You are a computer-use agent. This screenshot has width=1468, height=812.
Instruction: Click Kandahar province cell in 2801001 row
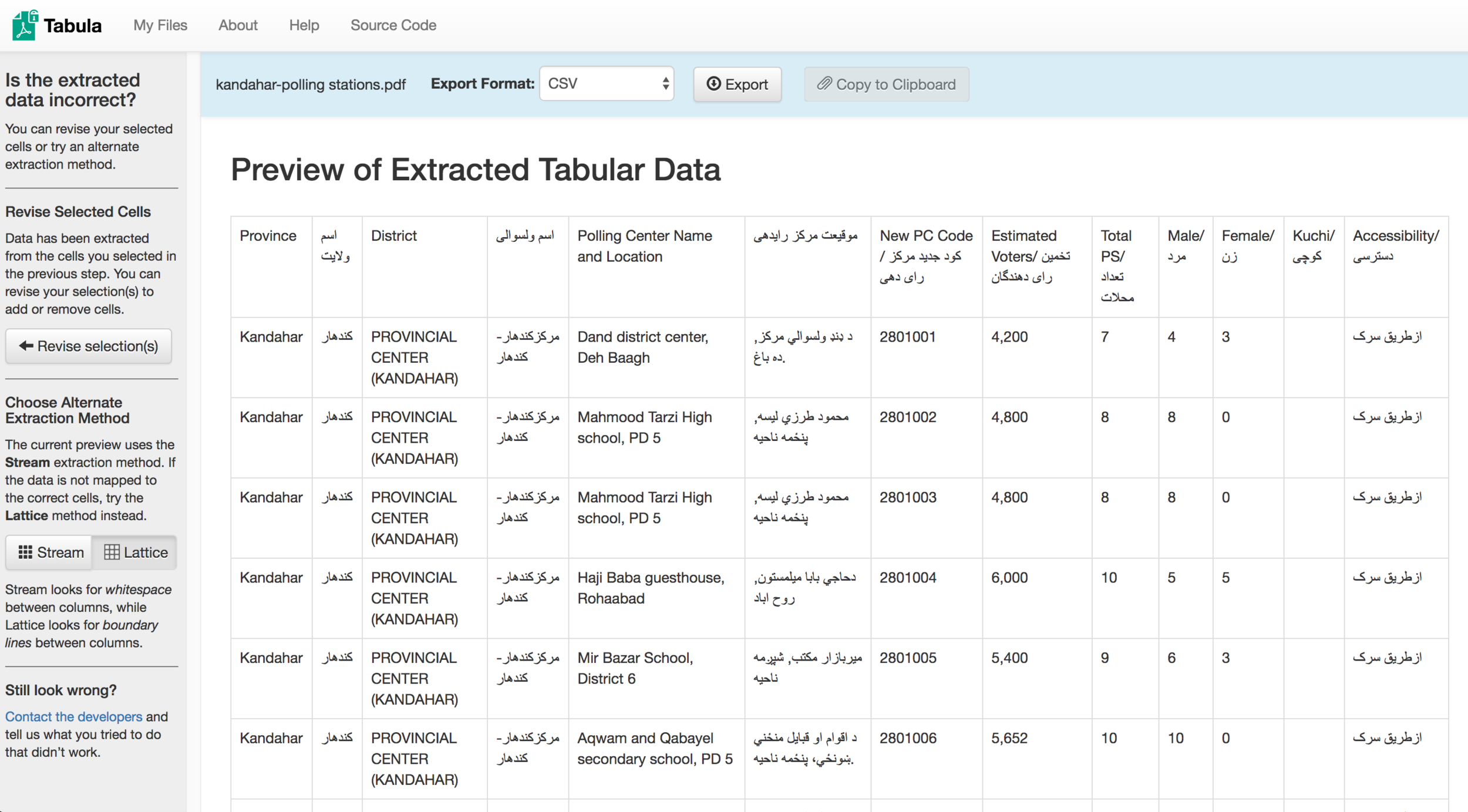[x=271, y=357]
